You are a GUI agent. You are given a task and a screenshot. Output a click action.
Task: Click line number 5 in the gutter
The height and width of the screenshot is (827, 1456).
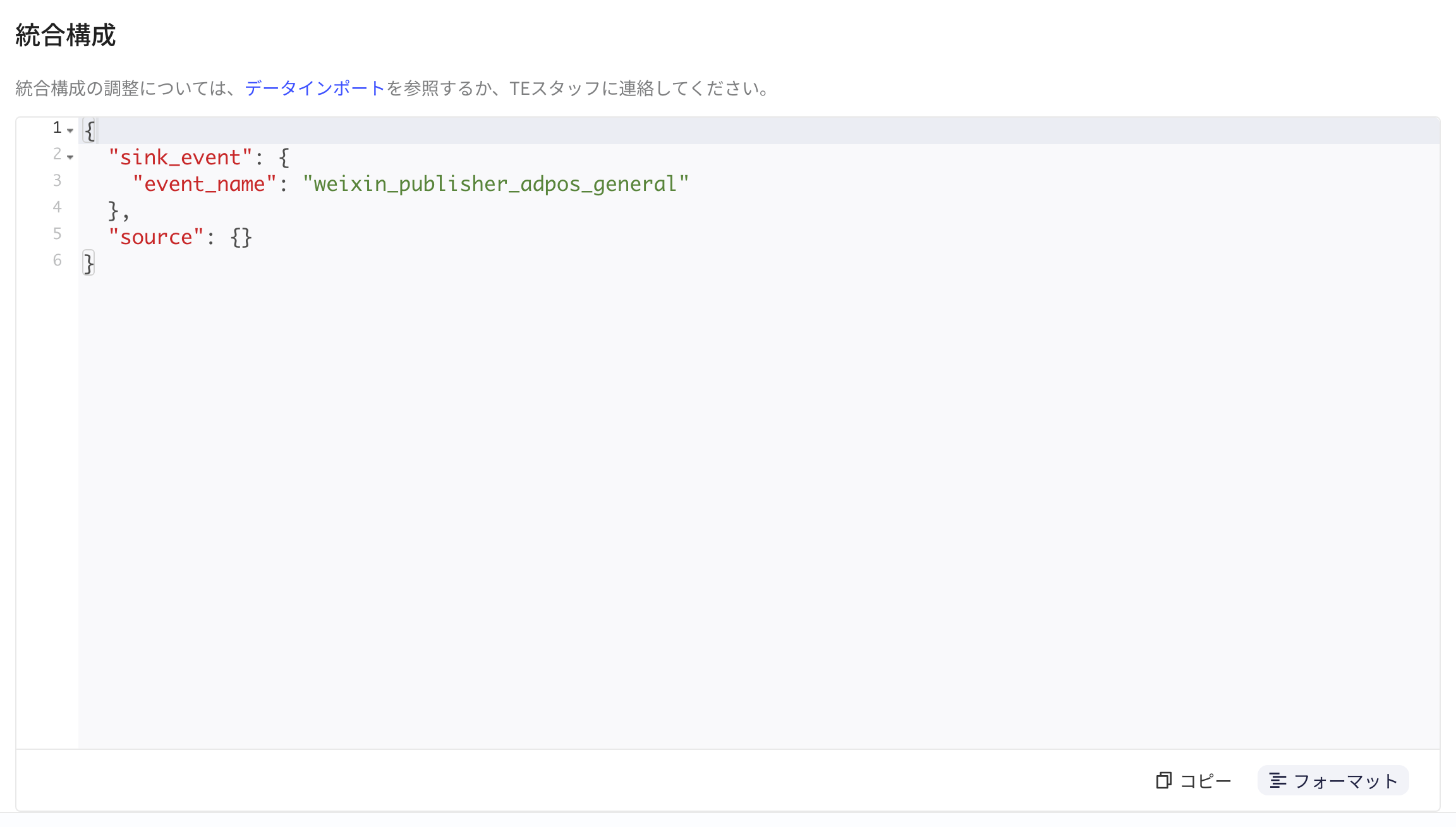tap(57, 233)
